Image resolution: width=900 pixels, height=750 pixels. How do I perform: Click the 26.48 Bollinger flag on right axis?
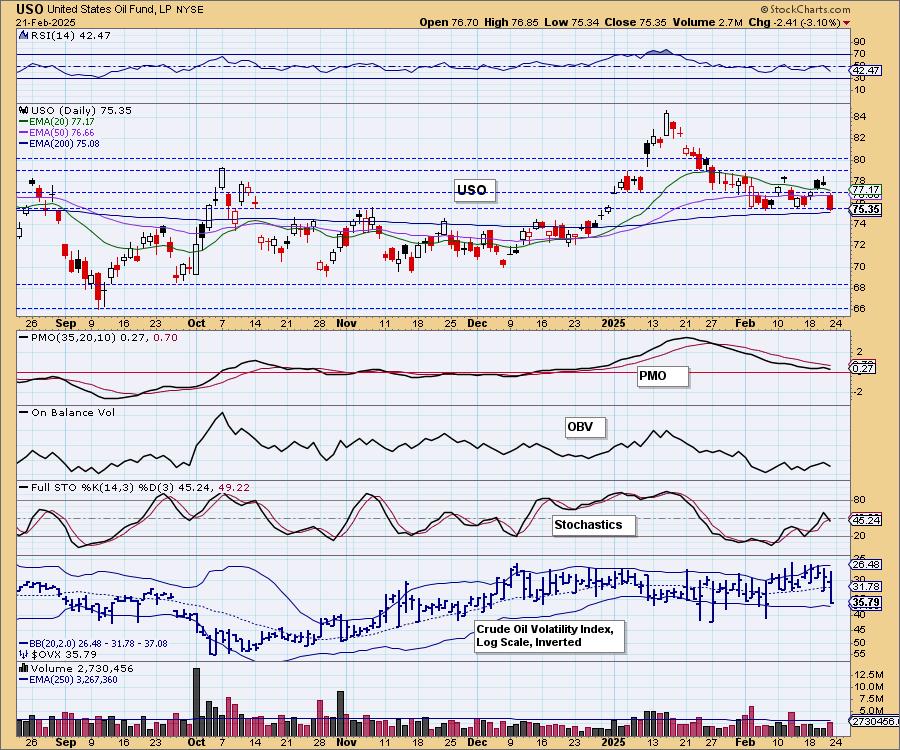pyautogui.click(x=866, y=565)
